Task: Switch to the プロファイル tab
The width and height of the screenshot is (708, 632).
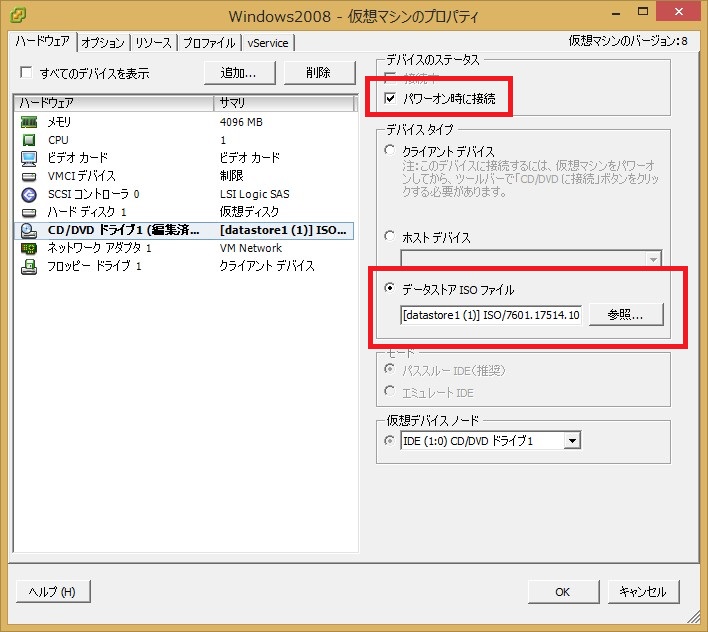Action: (209, 43)
